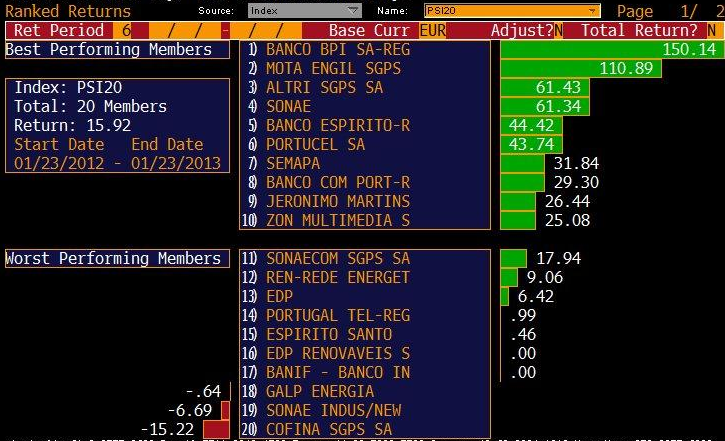Screen dimensions: 725x441
Task: Click the Return: 15.92 text
Action: click(x=73, y=125)
